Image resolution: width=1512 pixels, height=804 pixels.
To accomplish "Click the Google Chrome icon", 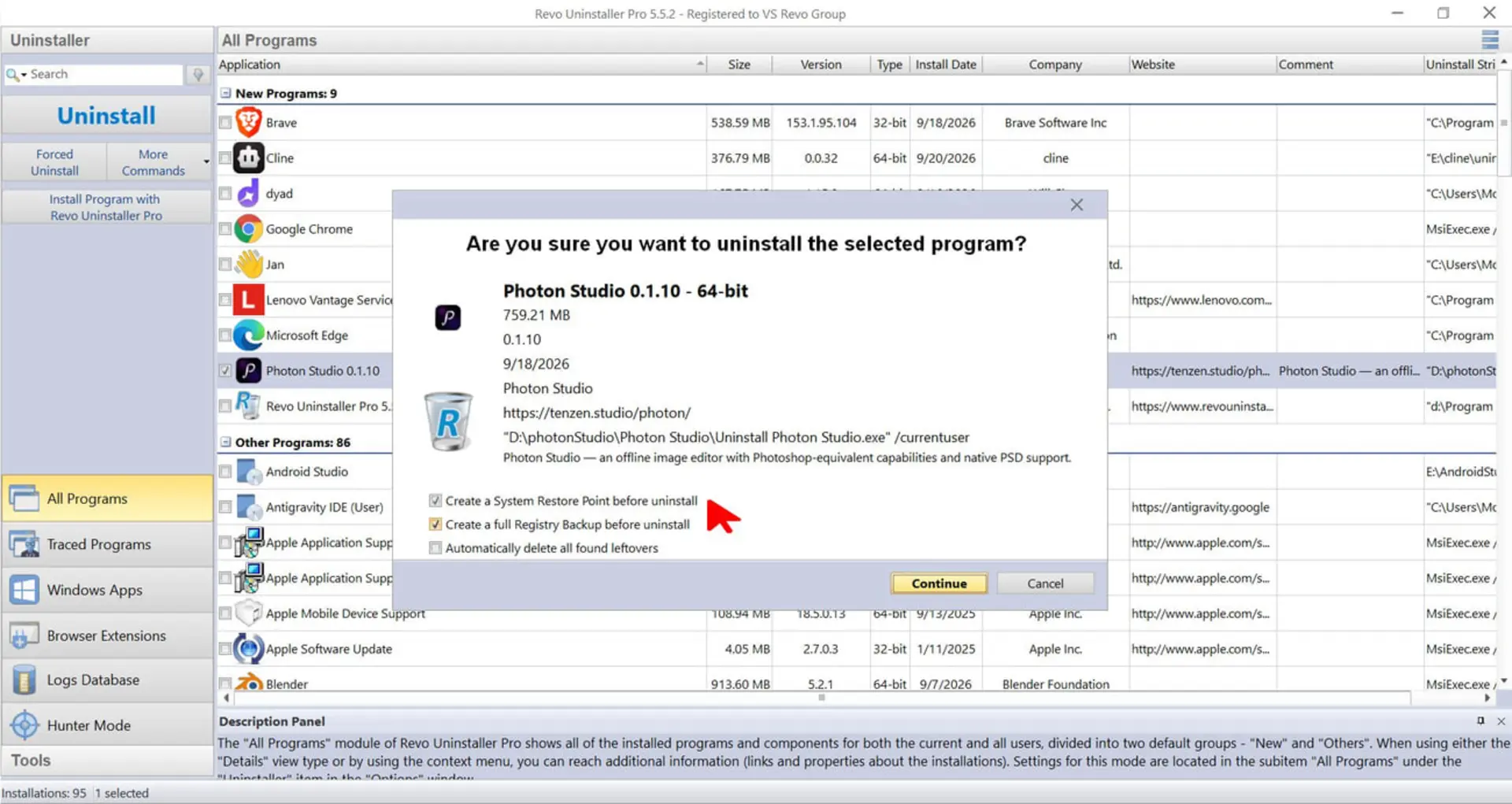I will (x=248, y=229).
